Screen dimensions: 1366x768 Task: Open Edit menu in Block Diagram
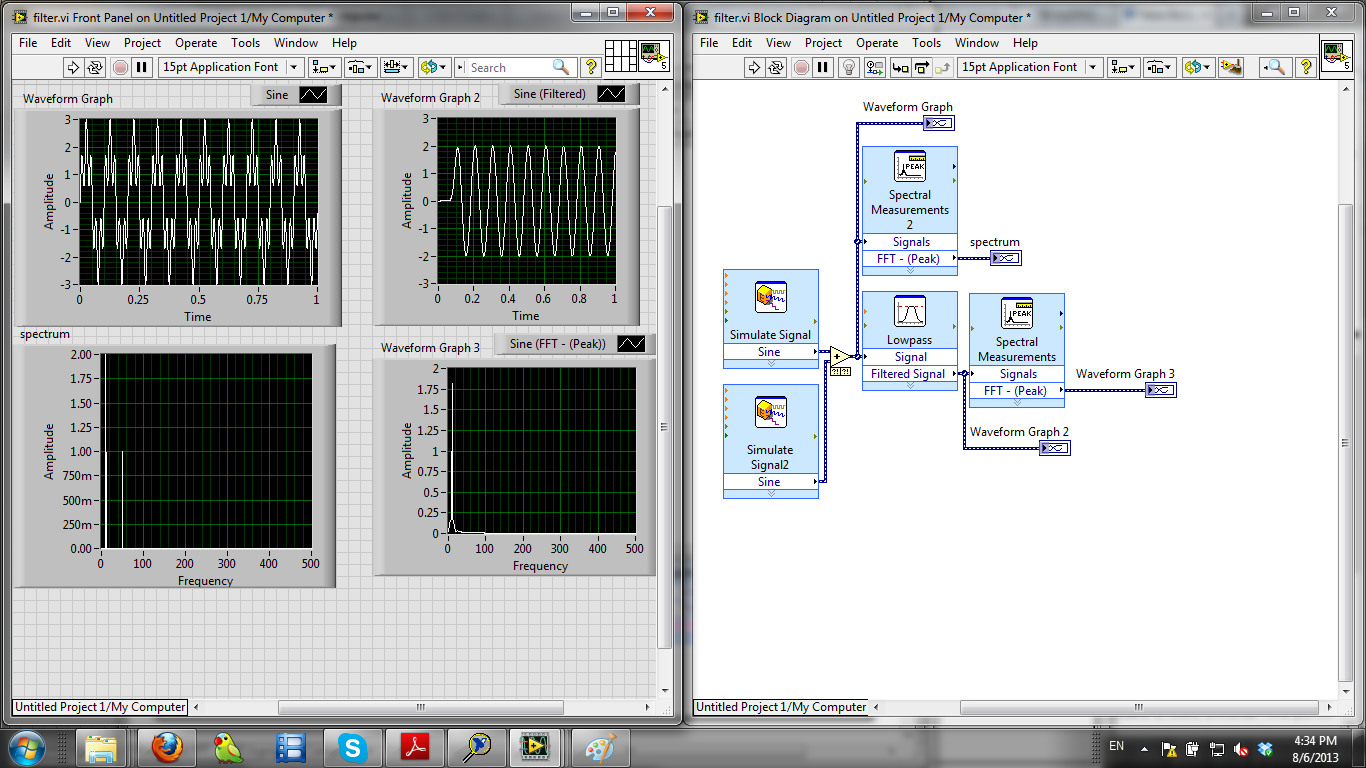(x=742, y=43)
